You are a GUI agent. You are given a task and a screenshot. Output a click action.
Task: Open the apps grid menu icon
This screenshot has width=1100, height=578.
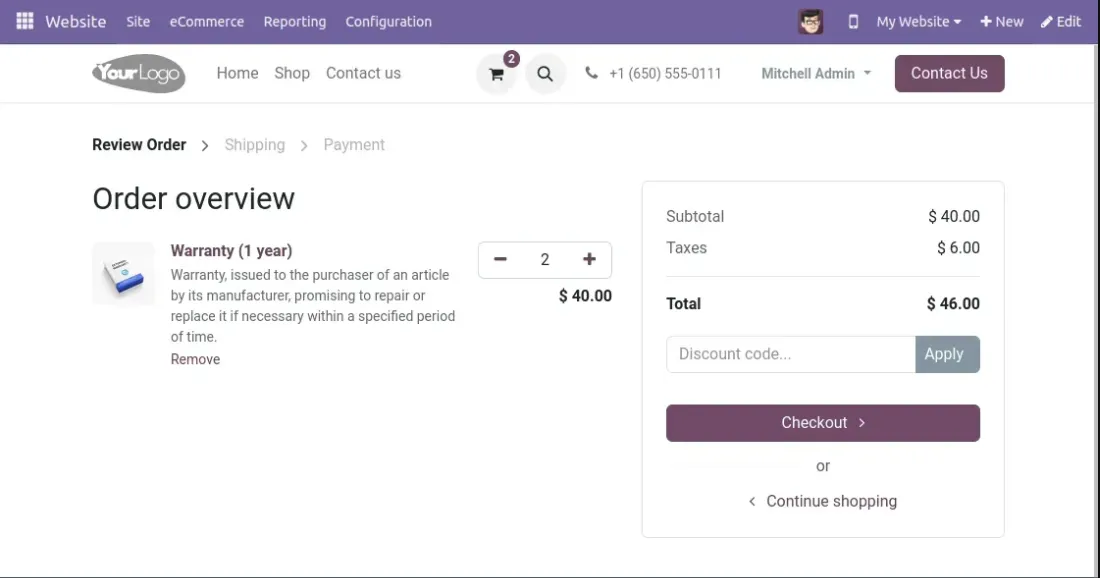click(25, 21)
